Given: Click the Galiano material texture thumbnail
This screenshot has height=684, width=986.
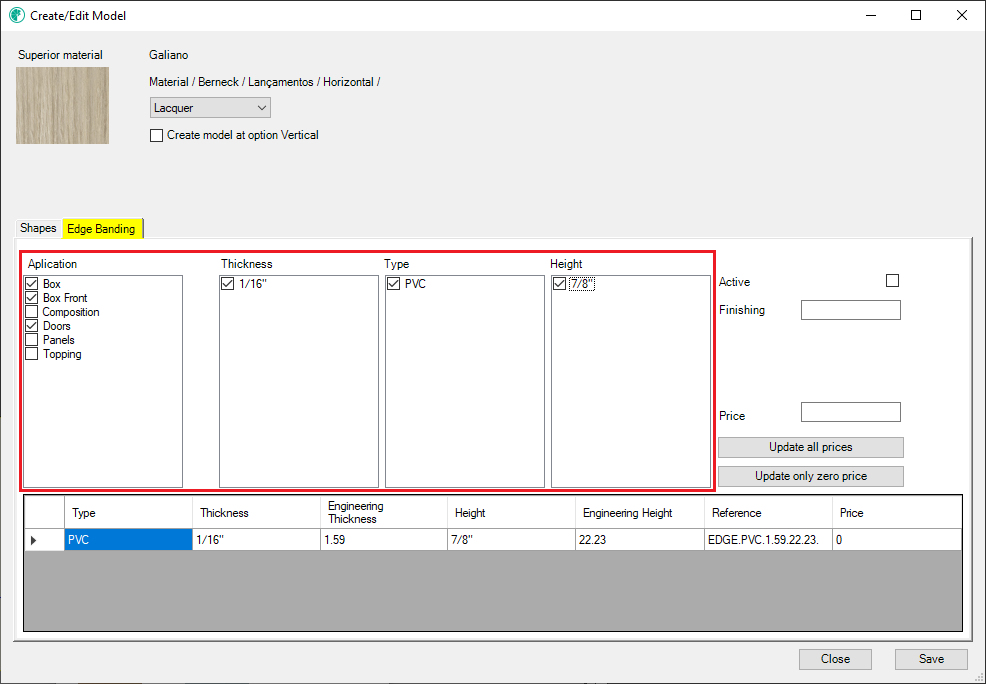Looking at the screenshot, I should [62, 106].
